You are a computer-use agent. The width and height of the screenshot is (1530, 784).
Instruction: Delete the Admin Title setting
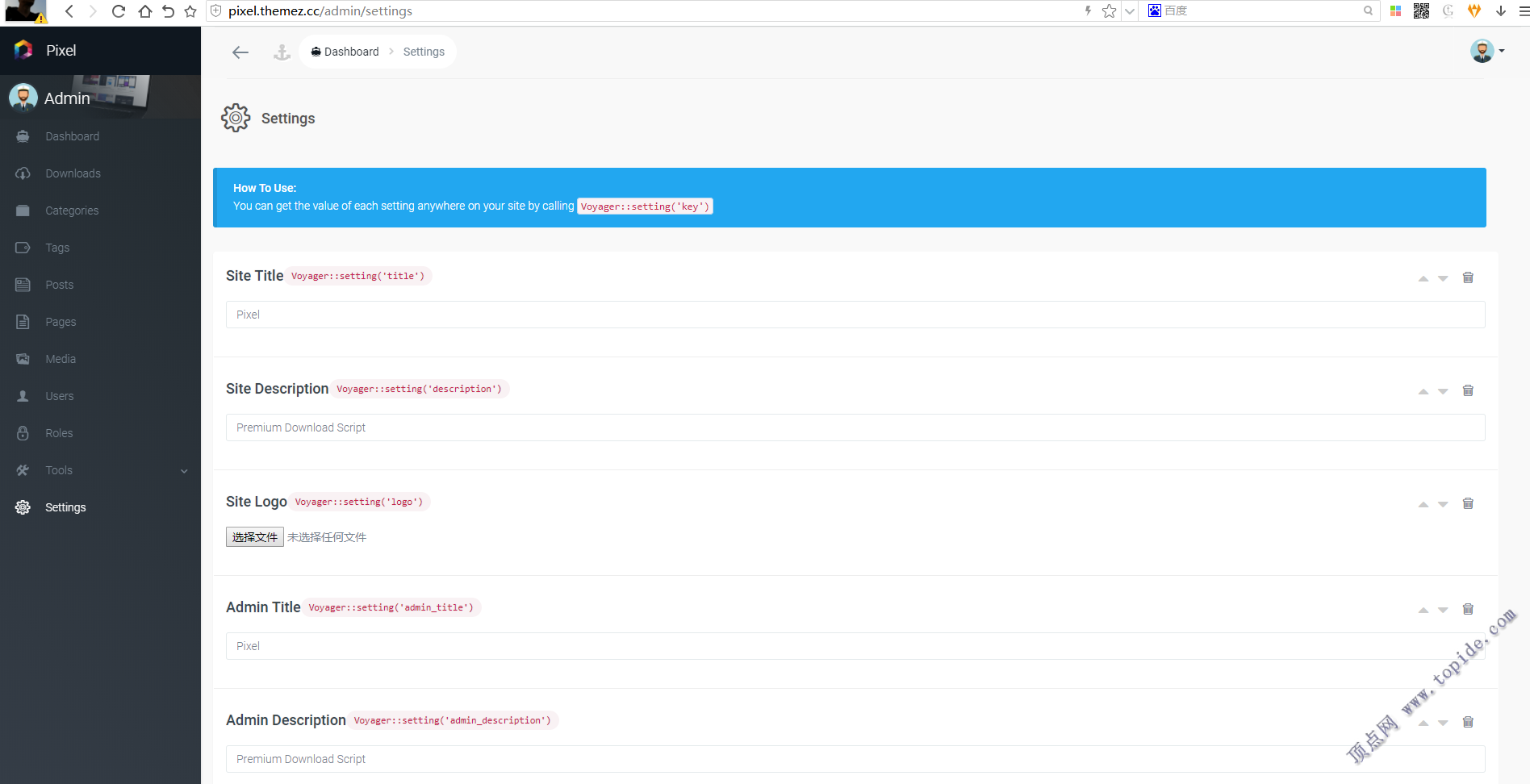(1468, 609)
